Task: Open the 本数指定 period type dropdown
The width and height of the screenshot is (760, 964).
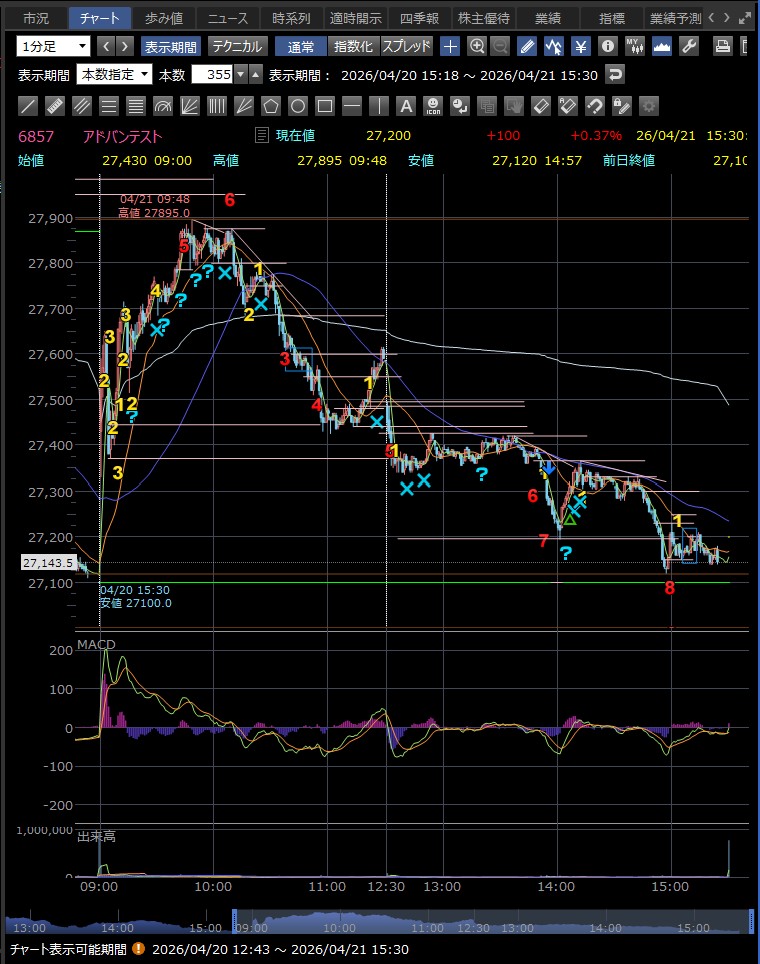Action: click(116, 74)
